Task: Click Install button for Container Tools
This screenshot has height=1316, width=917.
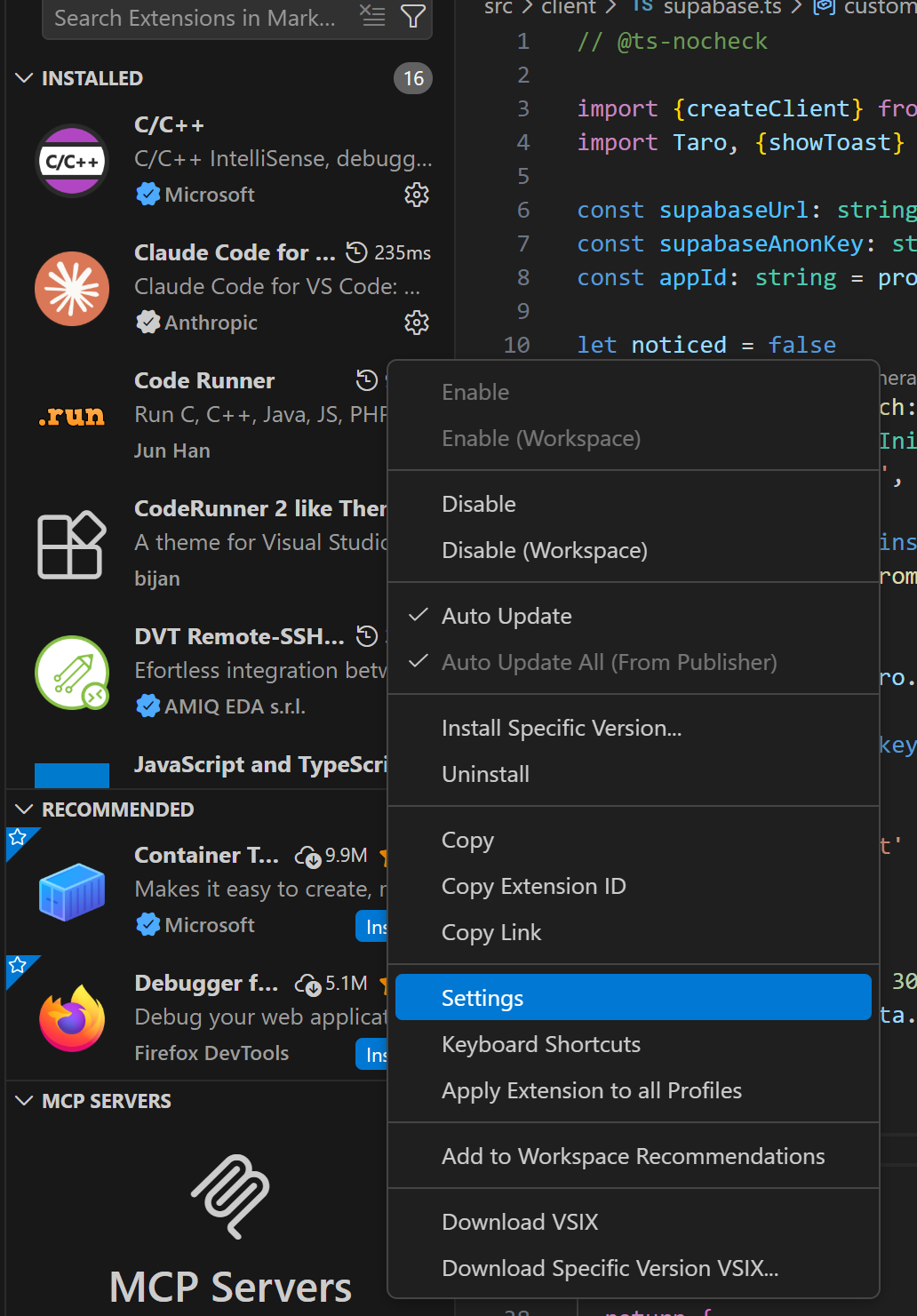Action: pos(372,927)
